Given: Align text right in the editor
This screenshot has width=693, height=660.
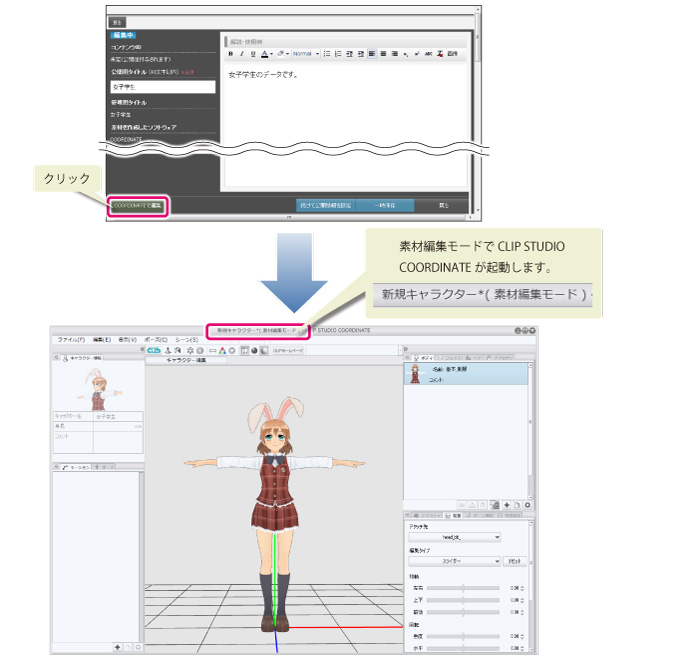Looking at the screenshot, I should (x=395, y=54).
